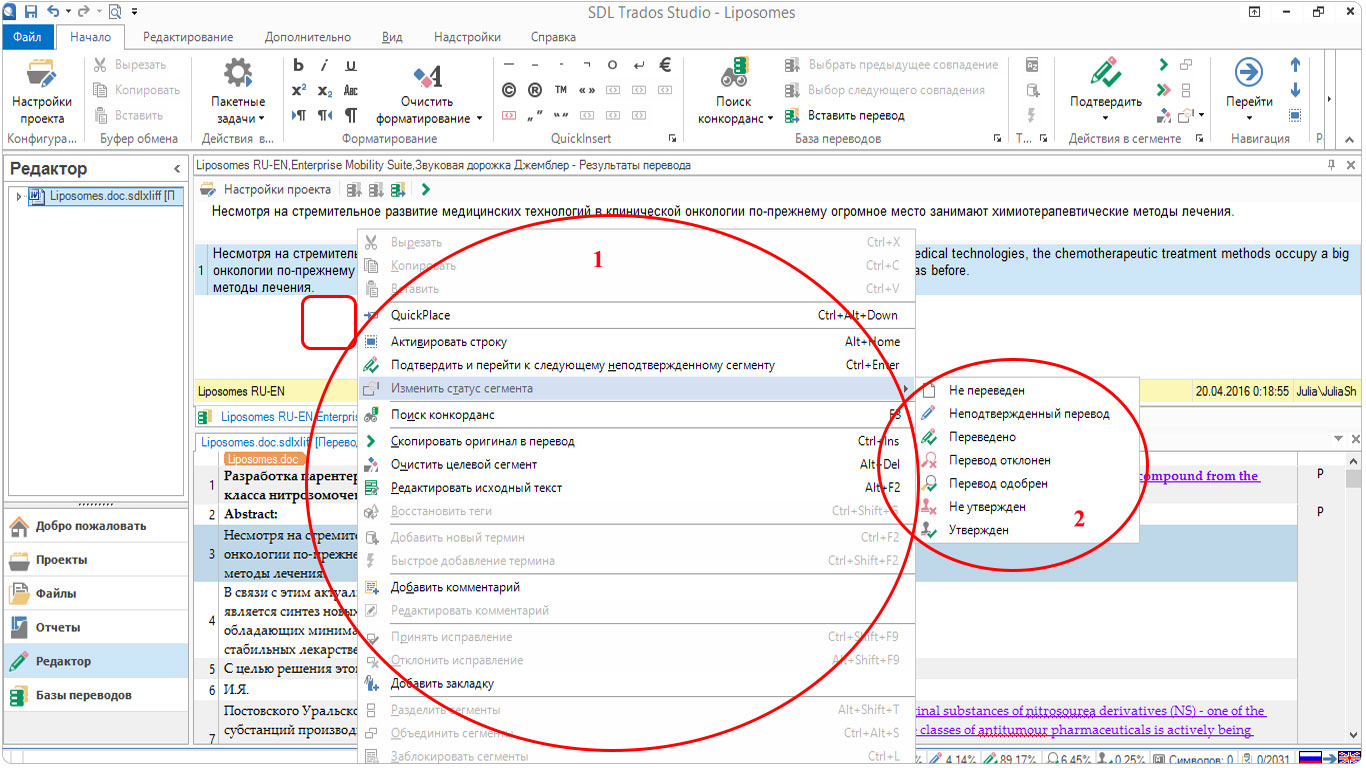1366x768 pixels.
Task: Choose Copy source to target entry
Action: pos(636,441)
